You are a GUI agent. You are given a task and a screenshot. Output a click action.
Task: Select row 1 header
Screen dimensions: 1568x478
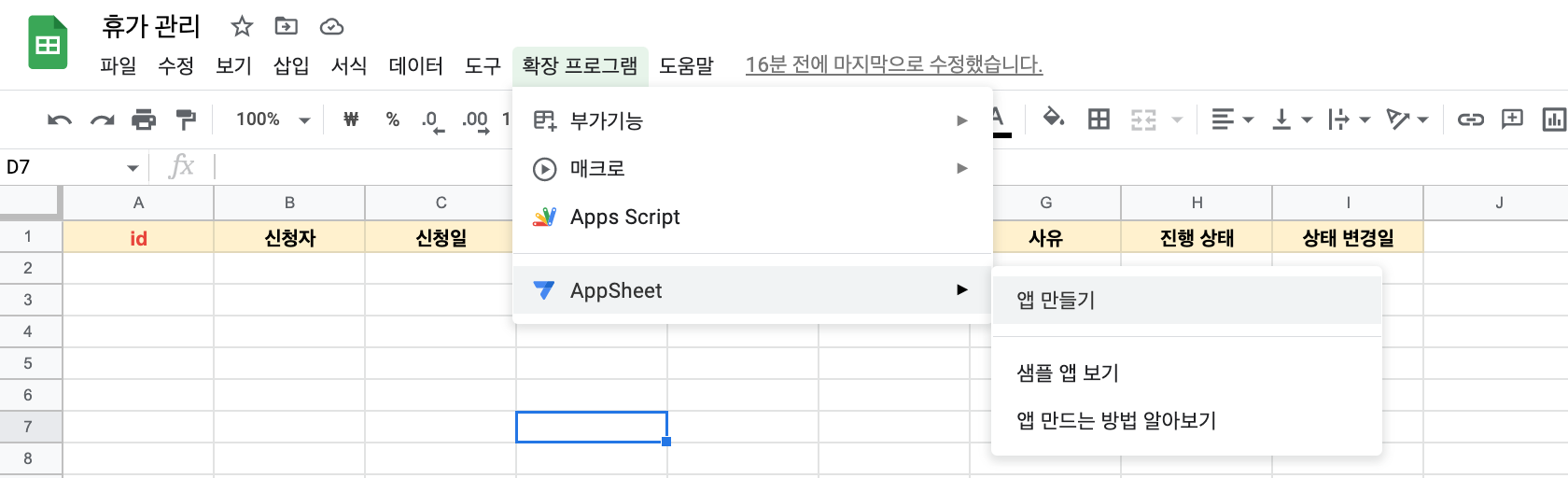pyautogui.click(x=29, y=237)
